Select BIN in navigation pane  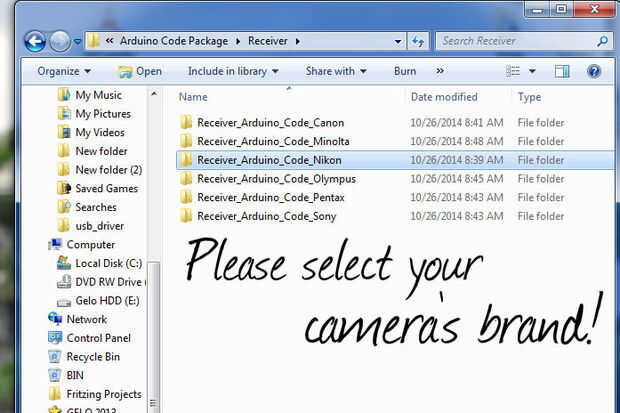(x=75, y=375)
